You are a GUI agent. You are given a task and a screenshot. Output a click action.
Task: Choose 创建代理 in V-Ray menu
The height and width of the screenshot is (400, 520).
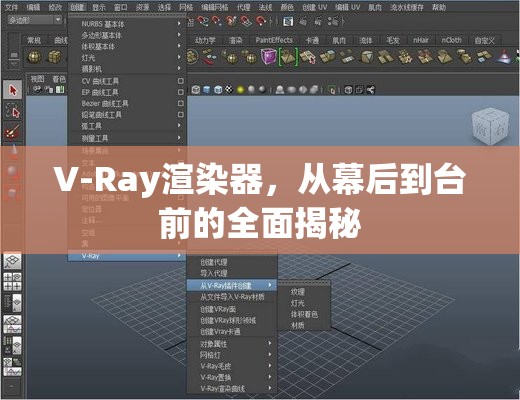coord(232,262)
